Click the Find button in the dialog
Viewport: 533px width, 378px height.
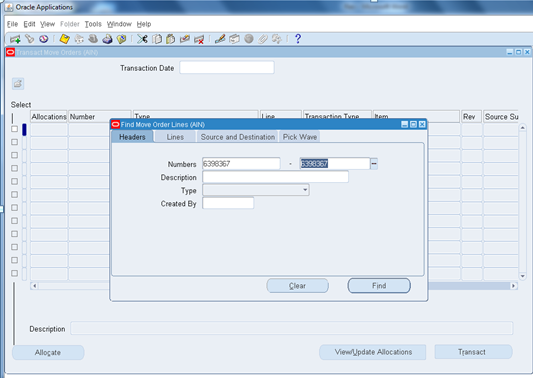click(x=379, y=286)
